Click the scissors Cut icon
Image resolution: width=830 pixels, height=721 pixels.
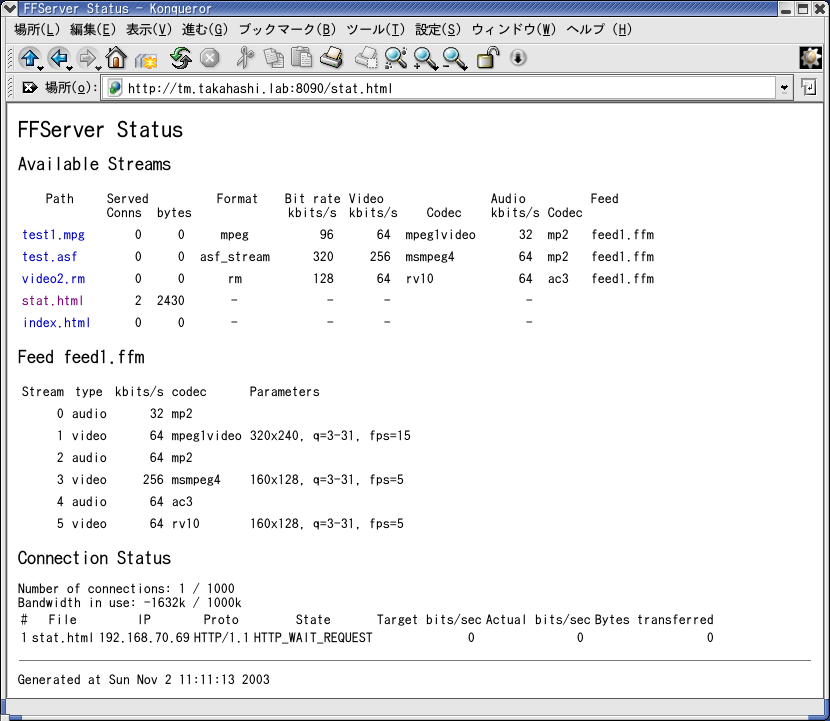(245, 58)
